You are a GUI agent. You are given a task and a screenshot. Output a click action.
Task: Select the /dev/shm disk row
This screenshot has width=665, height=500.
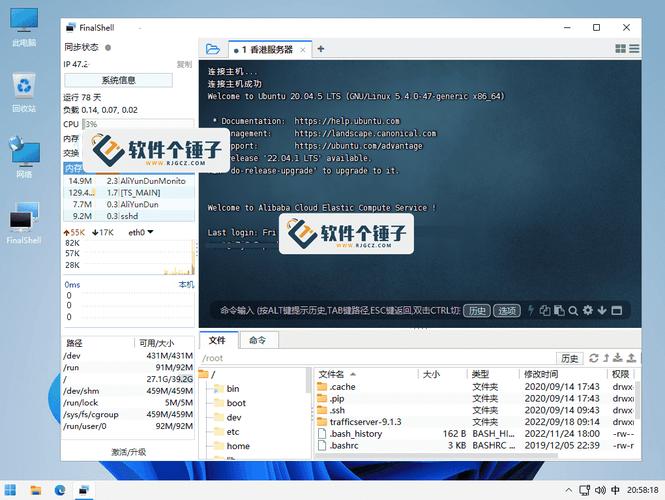click(x=129, y=391)
